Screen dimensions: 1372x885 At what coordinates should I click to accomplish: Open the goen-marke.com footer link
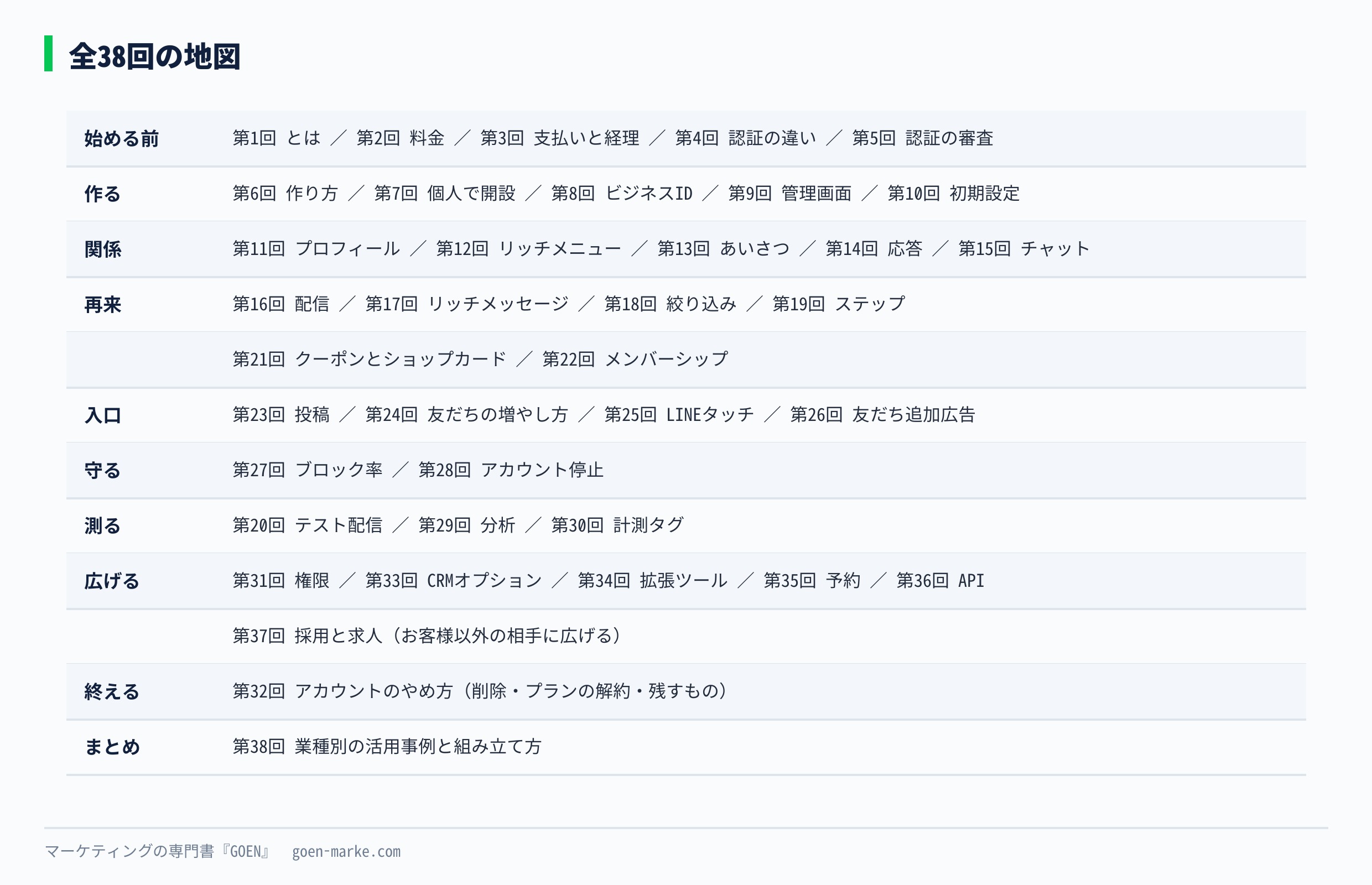coord(346,852)
